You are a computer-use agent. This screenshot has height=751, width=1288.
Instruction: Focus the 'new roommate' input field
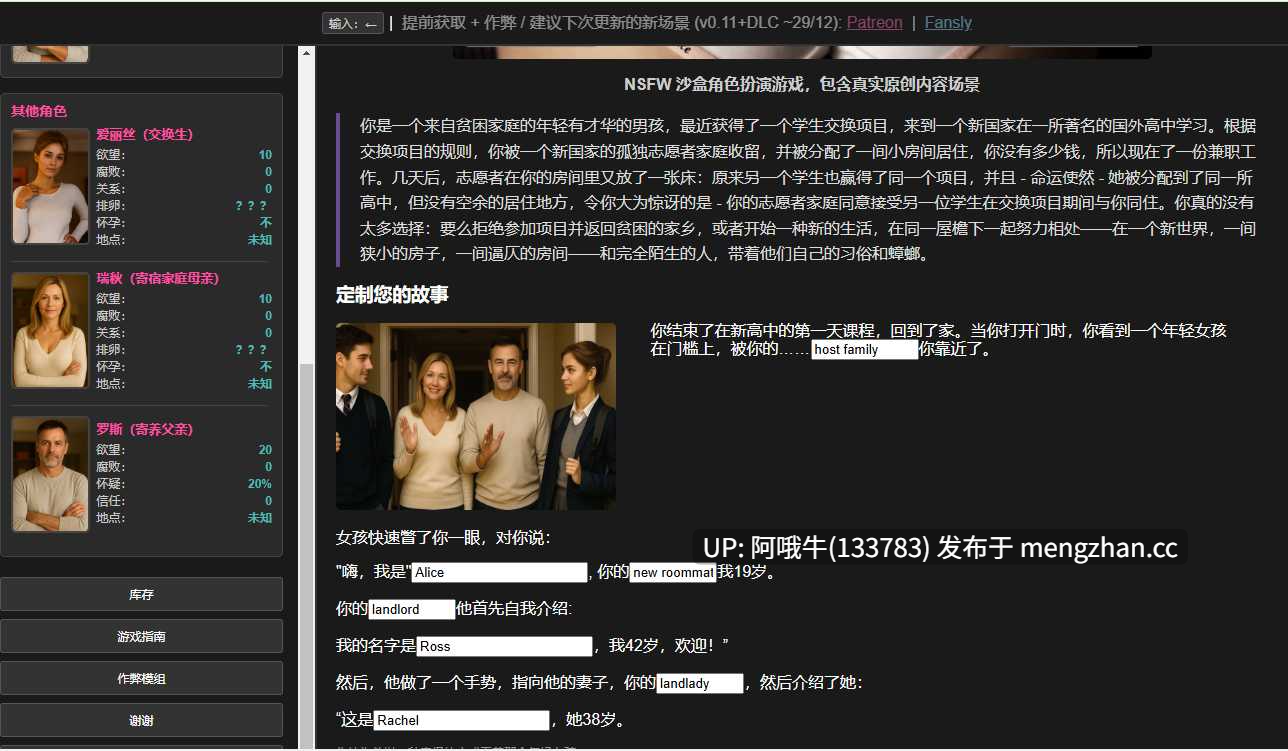click(x=673, y=572)
